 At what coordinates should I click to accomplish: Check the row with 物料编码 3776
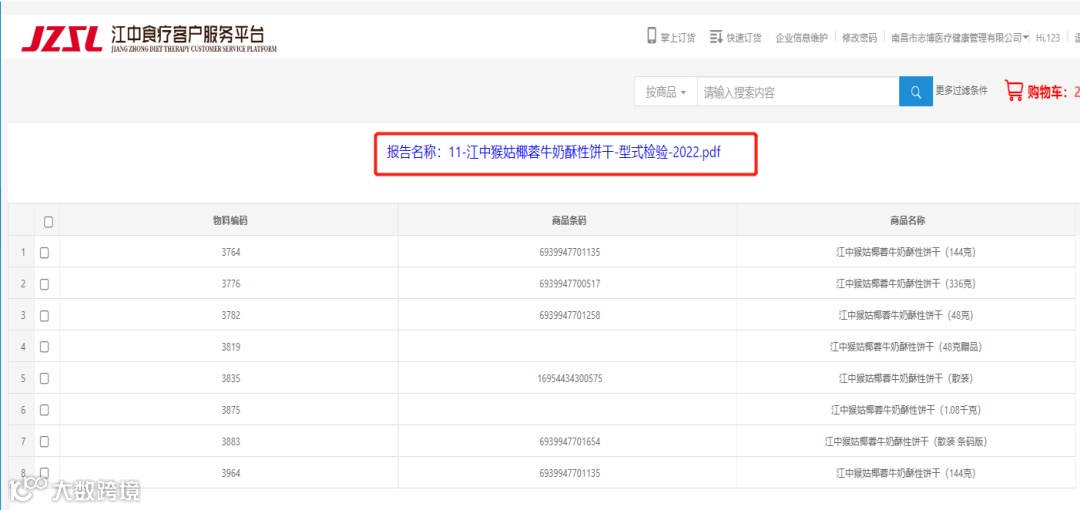(x=44, y=284)
